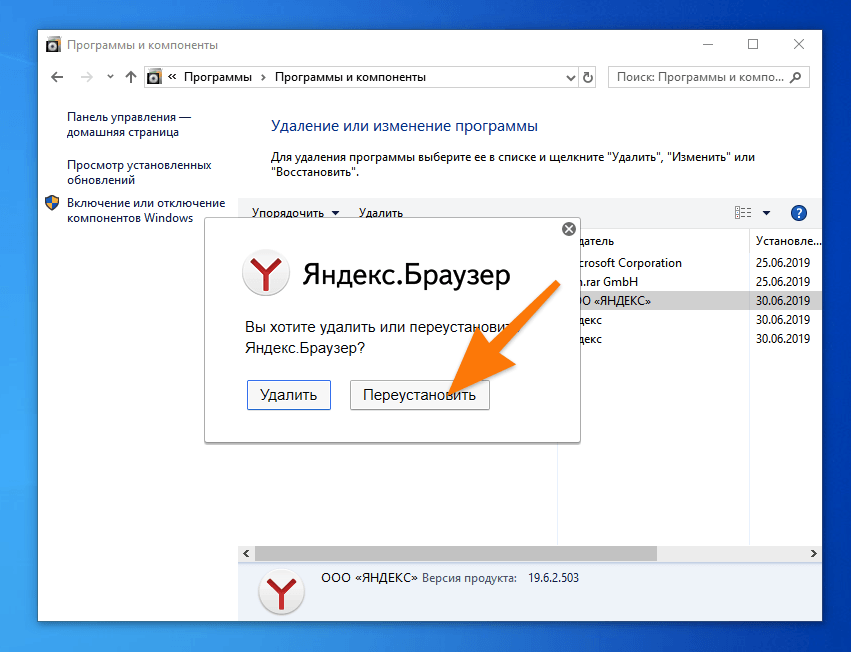Screen dimensions: 851x652
Task: Click the horizontal scrollbar thumb
Action: [456, 553]
